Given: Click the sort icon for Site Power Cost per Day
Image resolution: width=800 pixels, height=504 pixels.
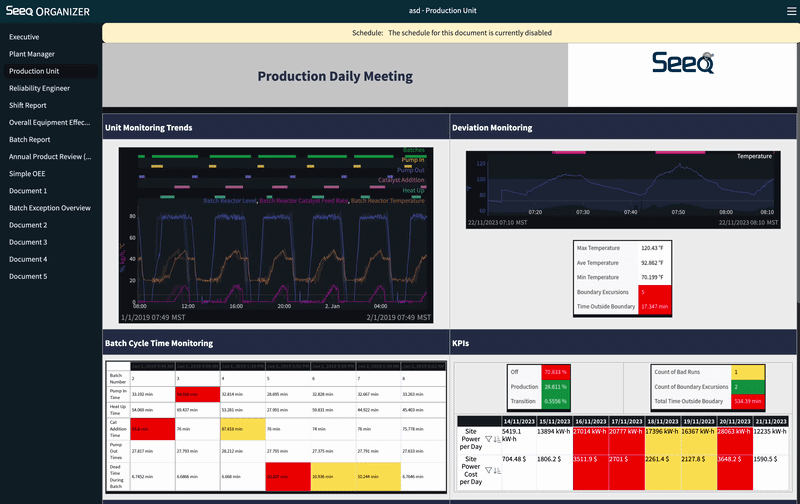Looking at the screenshot, I should 497,470.
